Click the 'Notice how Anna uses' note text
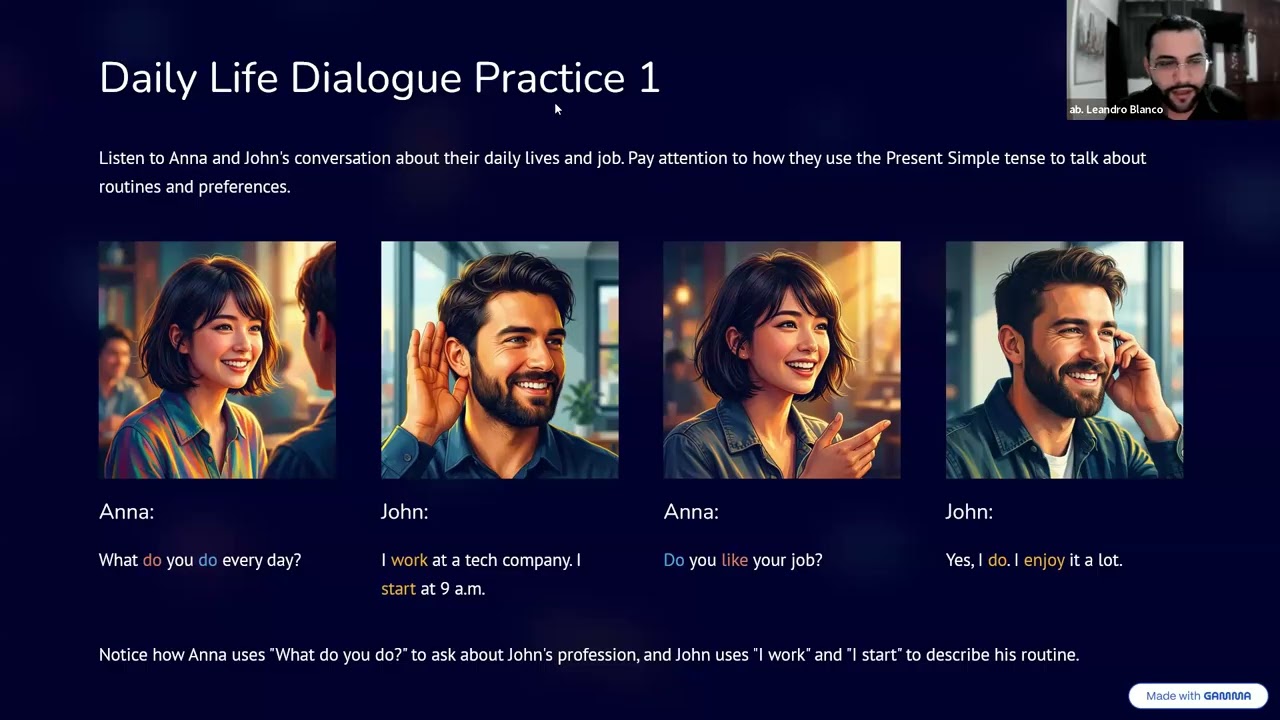The image size is (1280, 720). (589, 655)
